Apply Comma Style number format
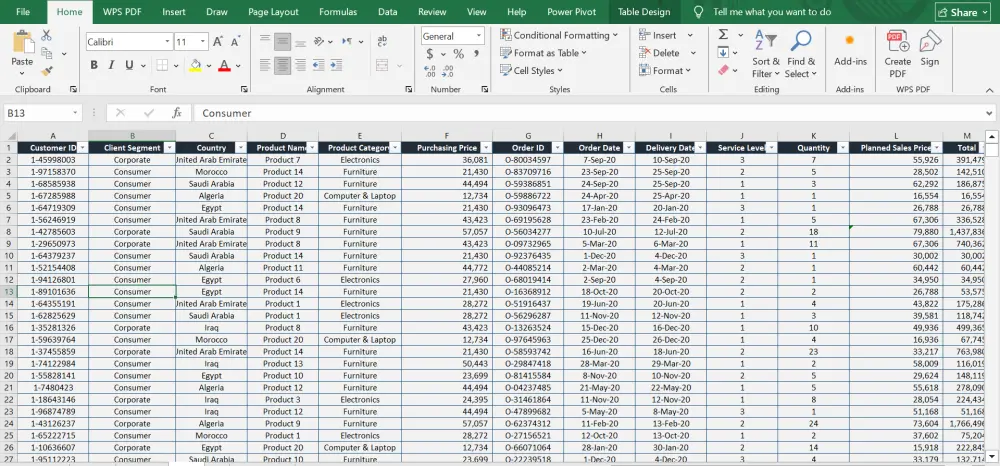This screenshot has width=1000, height=466. [x=476, y=54]
